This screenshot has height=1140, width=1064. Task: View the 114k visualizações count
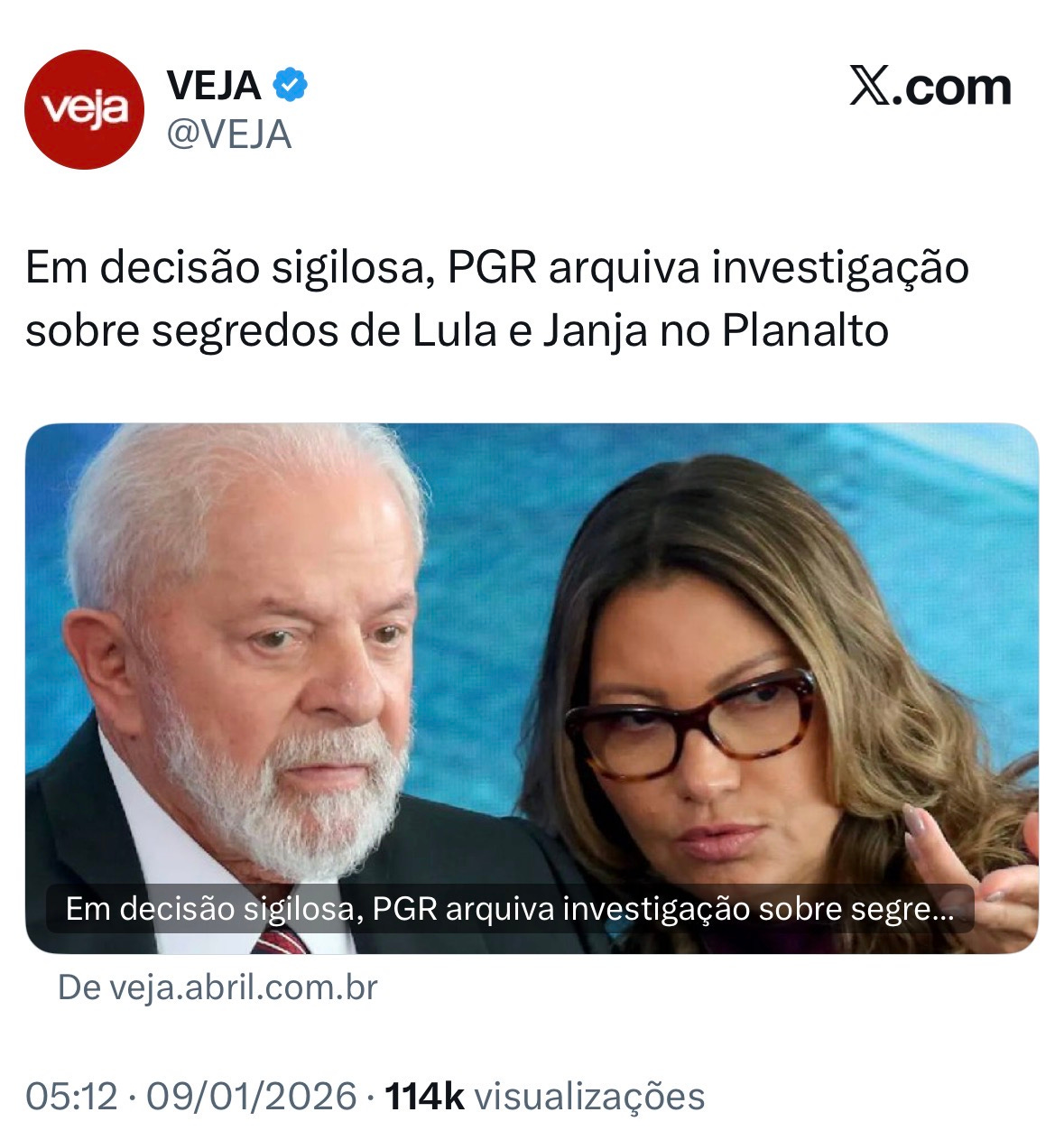[x=545, y=1097]
